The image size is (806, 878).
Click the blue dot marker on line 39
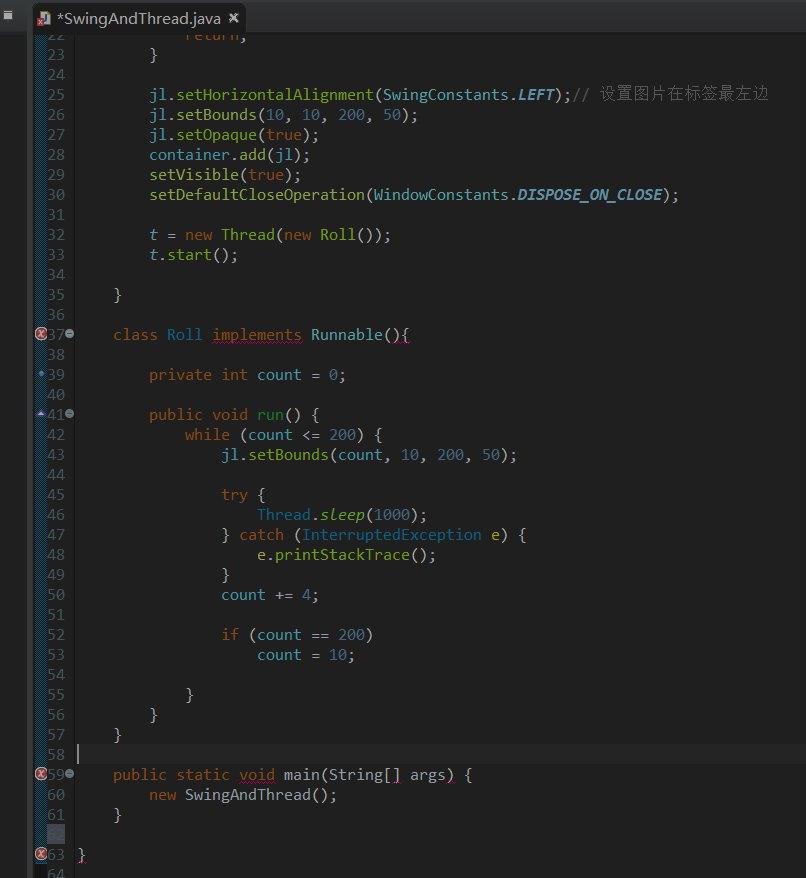point(41,373)
